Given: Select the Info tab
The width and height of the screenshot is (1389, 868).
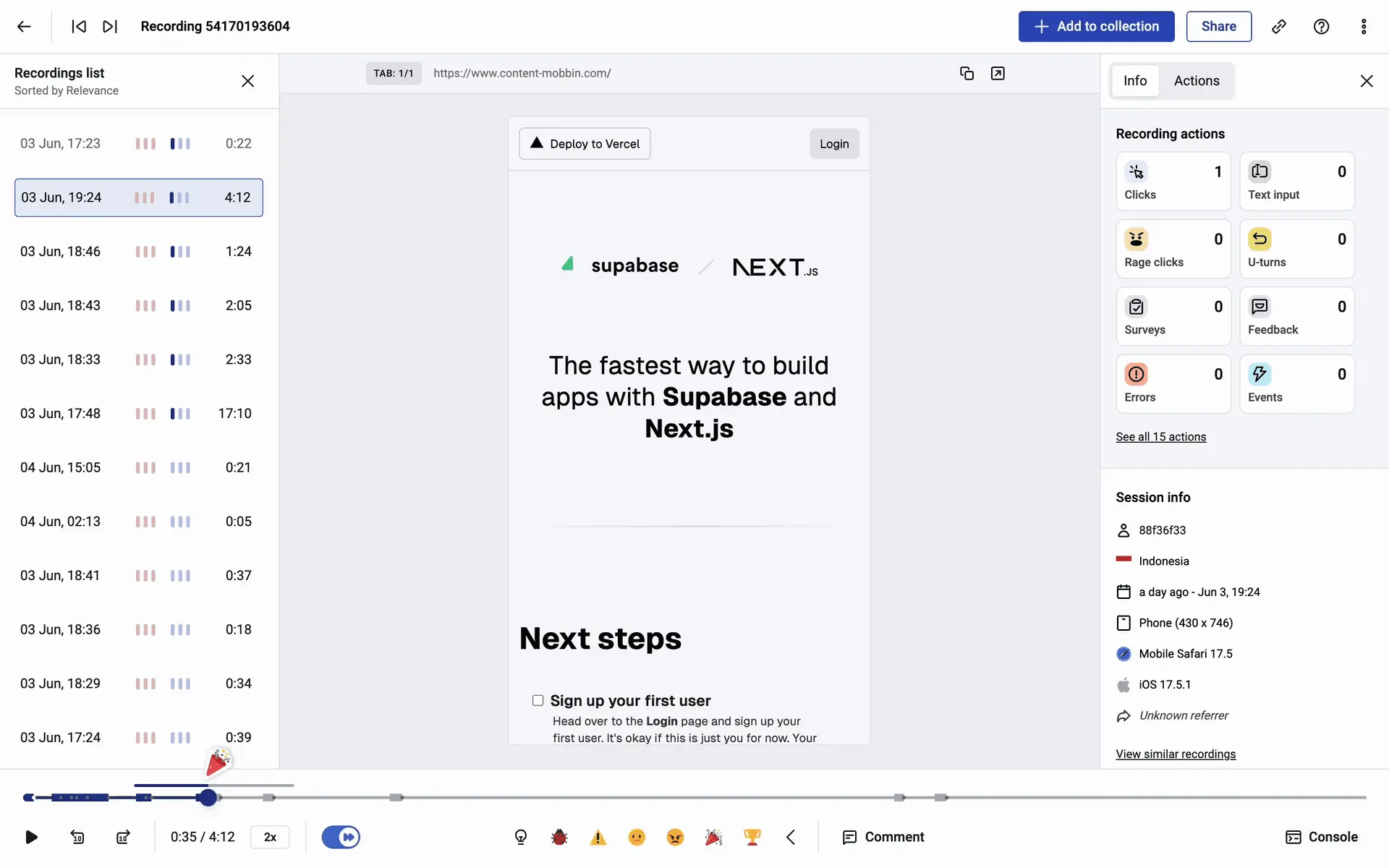Looking at the screenshot, I should click(x=1135, y=81).
